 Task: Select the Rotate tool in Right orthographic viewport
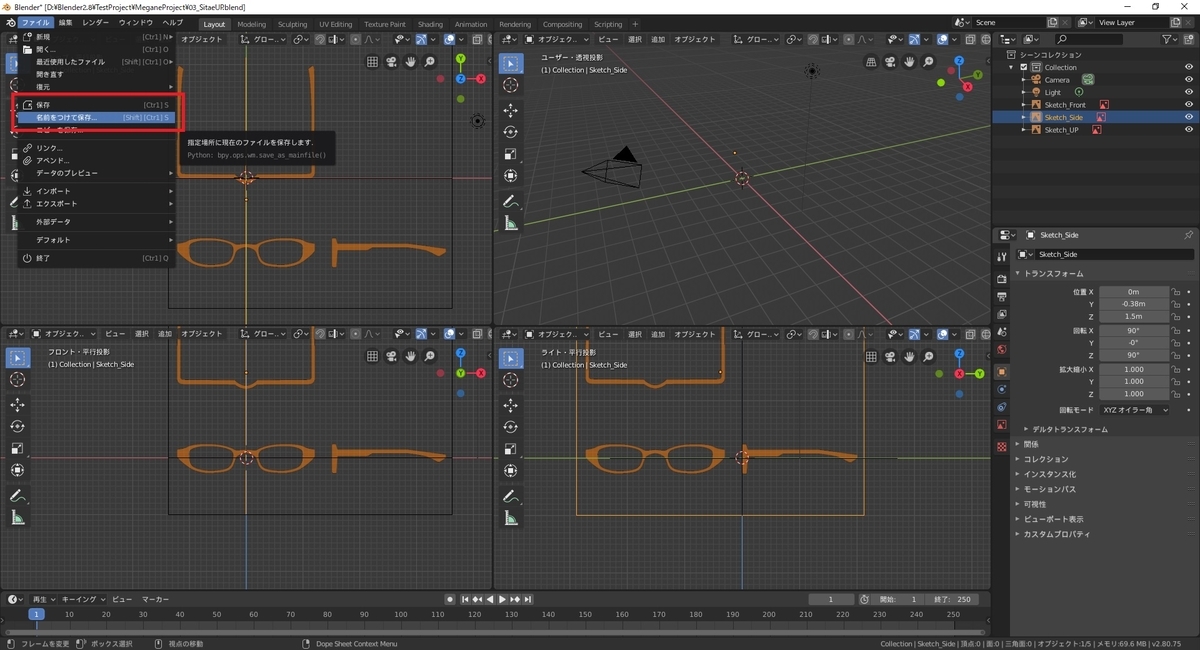[511, 426]
